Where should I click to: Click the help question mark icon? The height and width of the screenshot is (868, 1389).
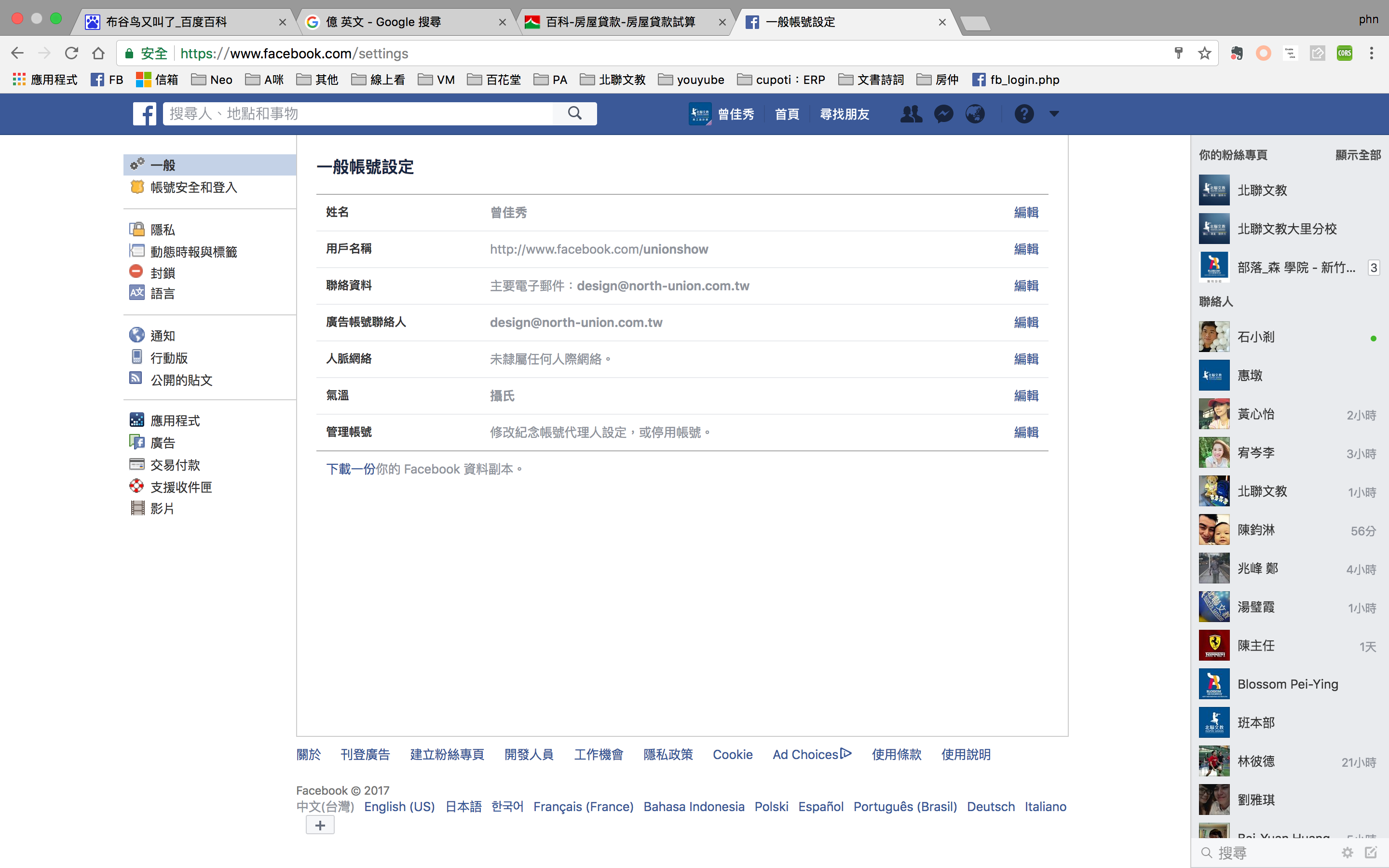[1024, 114]
